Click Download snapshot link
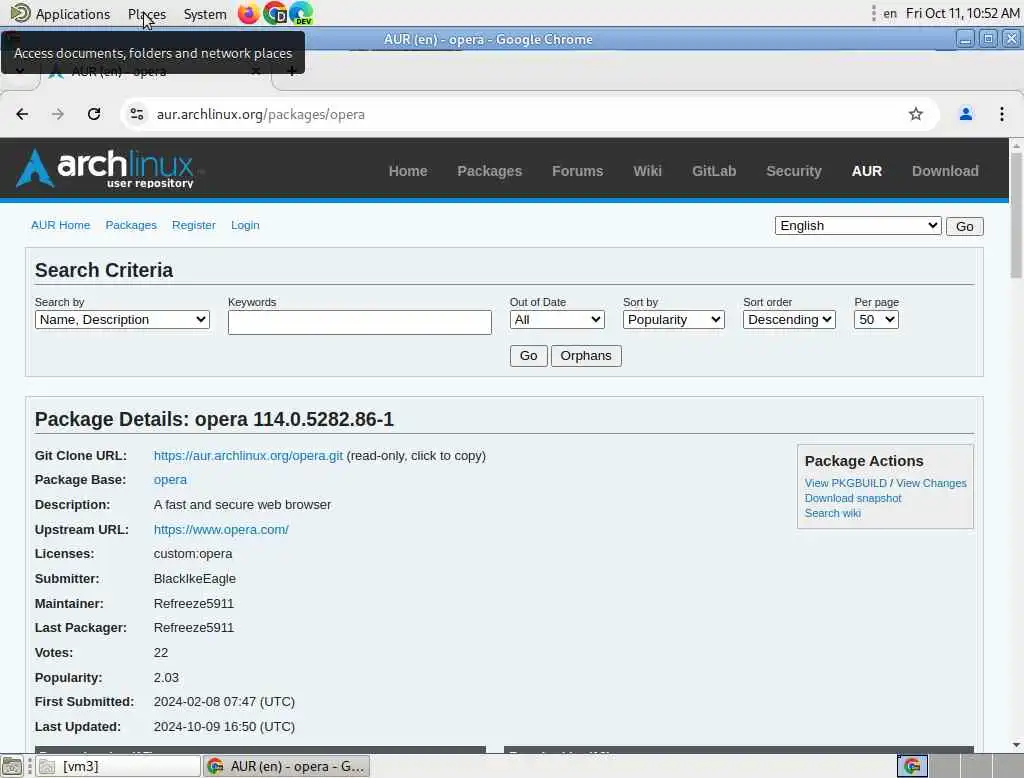Image resolution: width=1024 pixels, height=778 pixels. (x=852, y=498)
